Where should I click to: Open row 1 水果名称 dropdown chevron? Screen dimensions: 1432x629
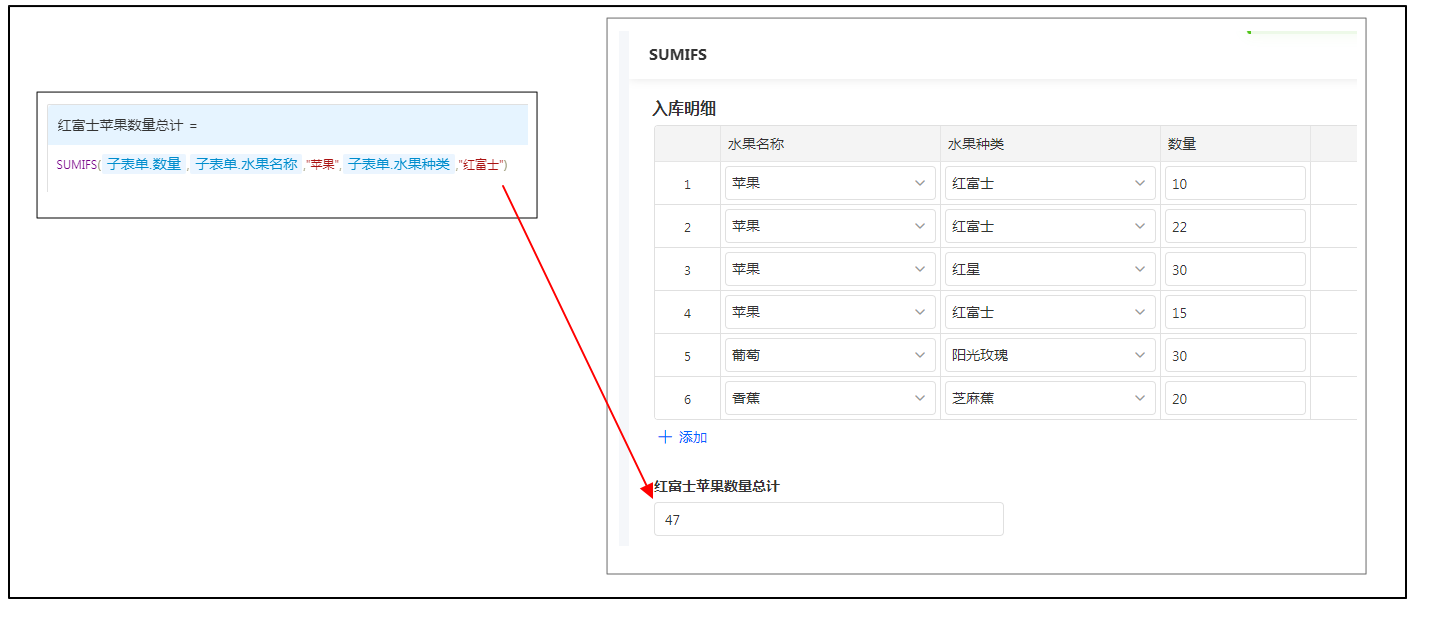pos(920,184)
